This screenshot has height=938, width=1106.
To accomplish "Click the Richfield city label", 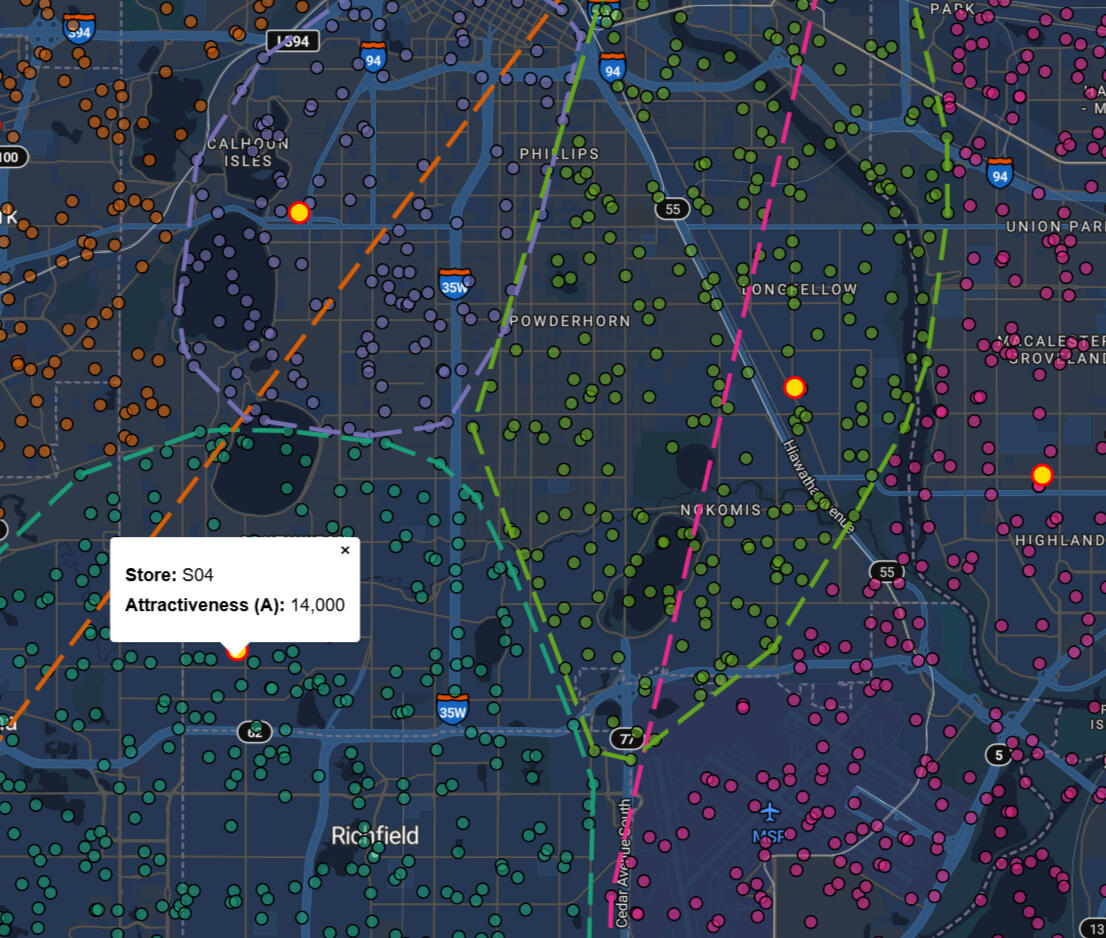I will (x=375, y=835).
